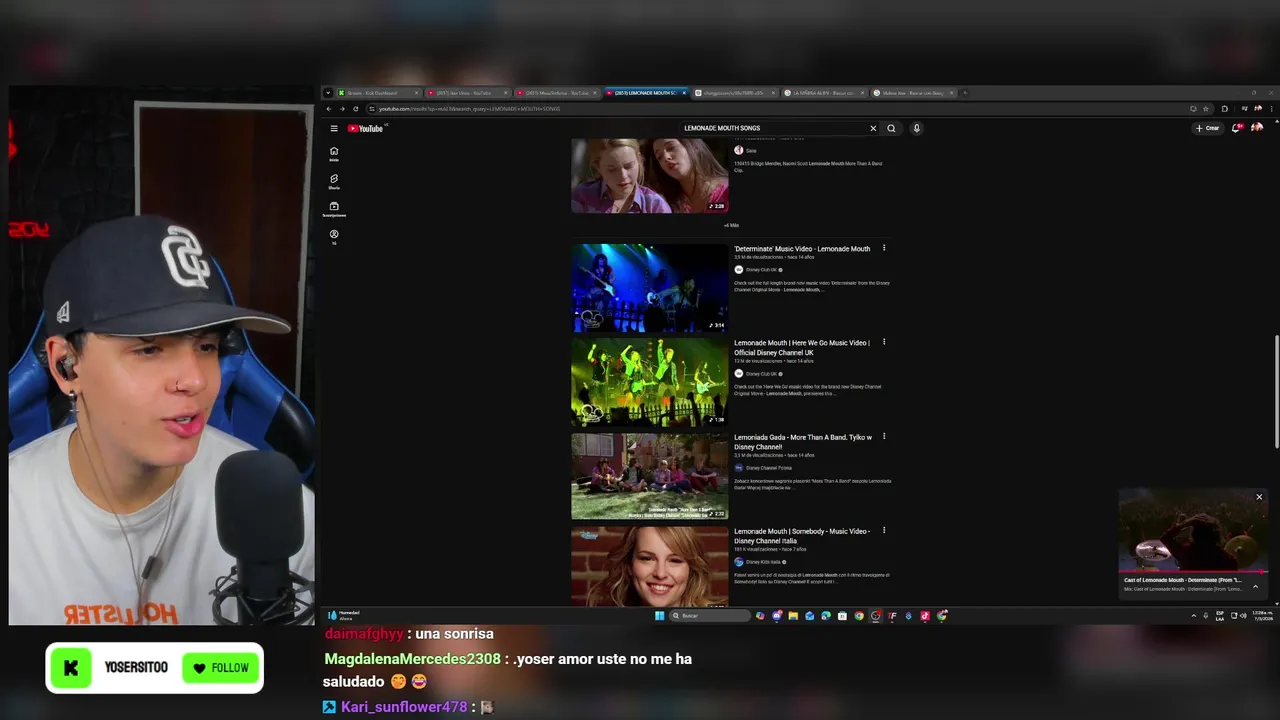The height and width of the screenshot is (720, 1280).
Task: Show hidden system tray icons chevron
Action: [1193, 616]
